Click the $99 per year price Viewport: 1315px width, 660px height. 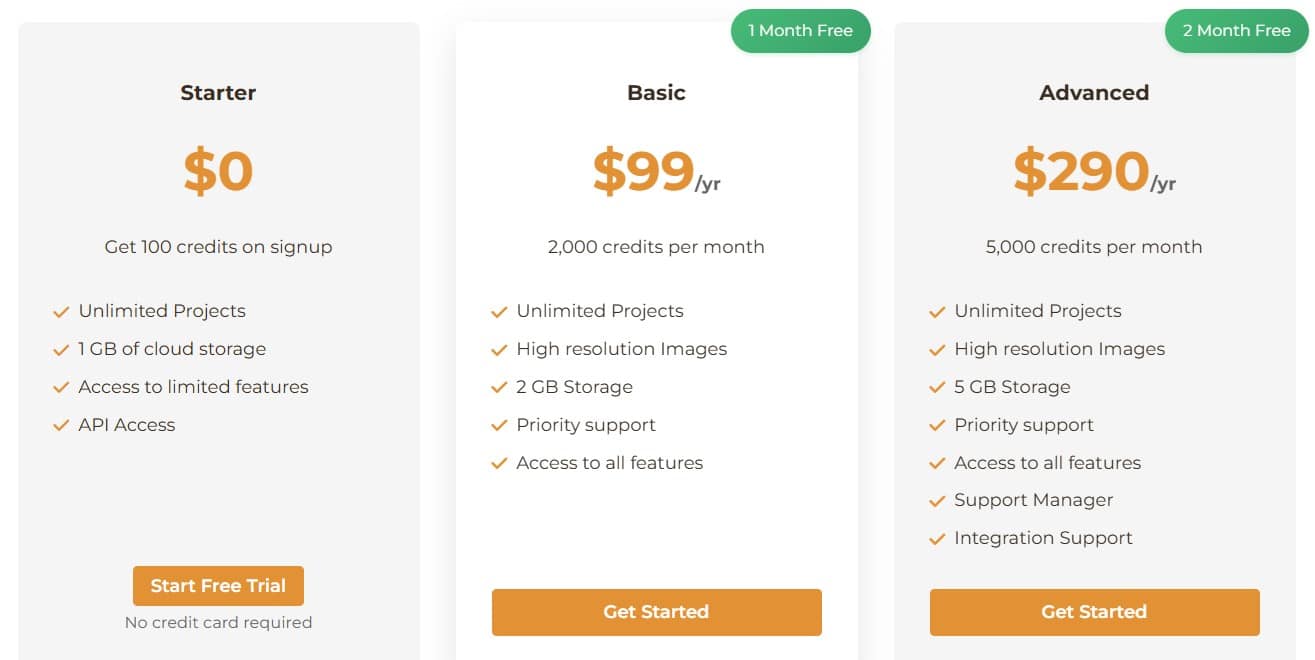tap(656, 172)
